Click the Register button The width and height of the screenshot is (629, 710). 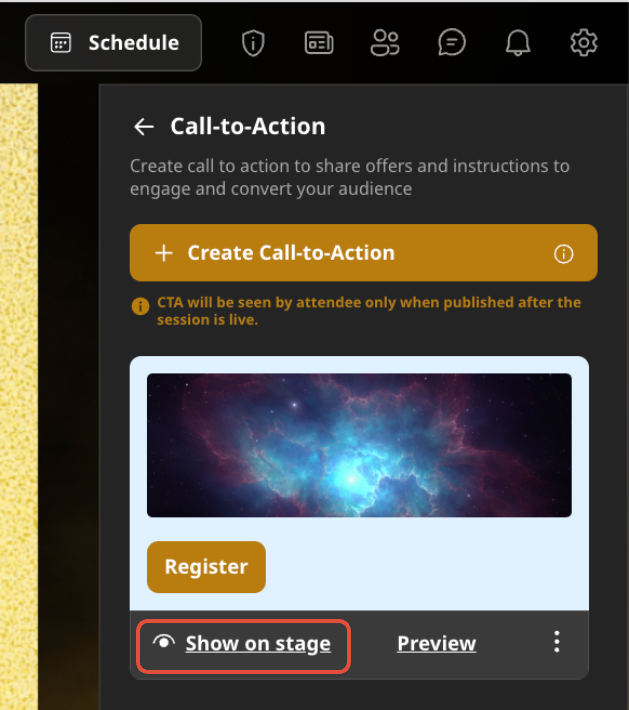[206, 567]
